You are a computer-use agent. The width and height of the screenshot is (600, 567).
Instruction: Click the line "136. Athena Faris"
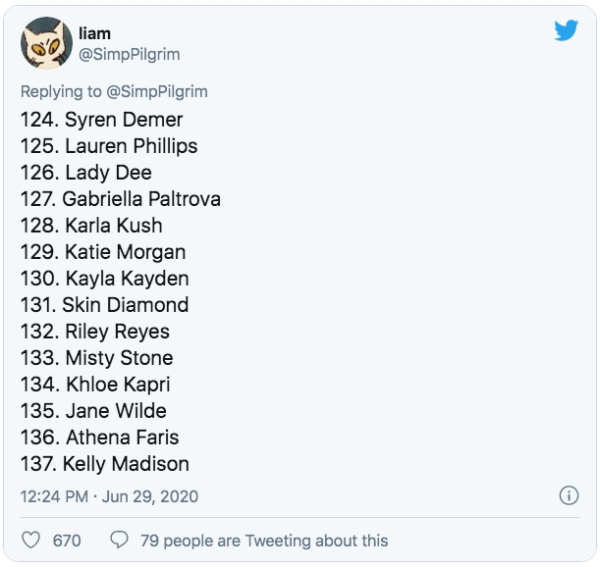98,437
